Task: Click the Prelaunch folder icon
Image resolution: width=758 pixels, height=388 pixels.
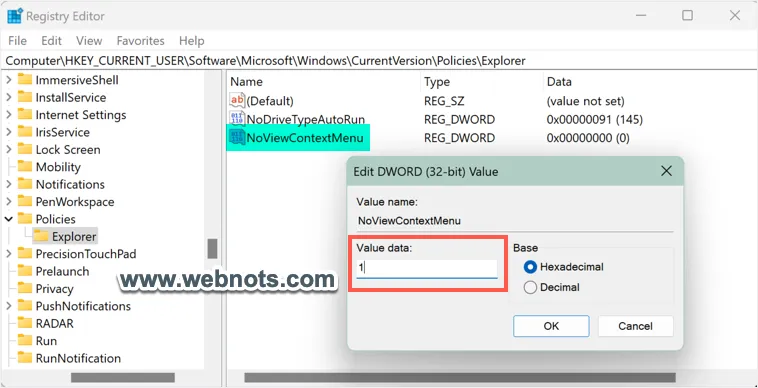Action: pyautogui.click(x=25, y=271)
